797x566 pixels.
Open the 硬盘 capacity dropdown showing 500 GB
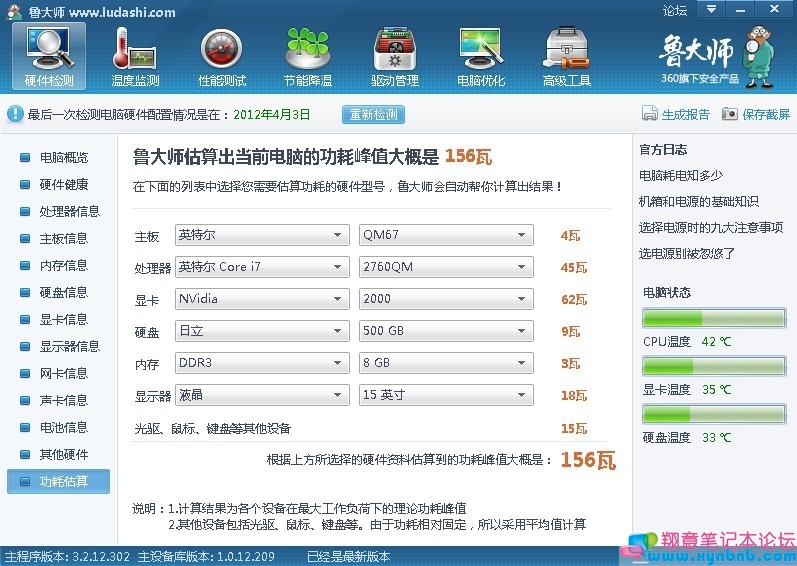446,331
